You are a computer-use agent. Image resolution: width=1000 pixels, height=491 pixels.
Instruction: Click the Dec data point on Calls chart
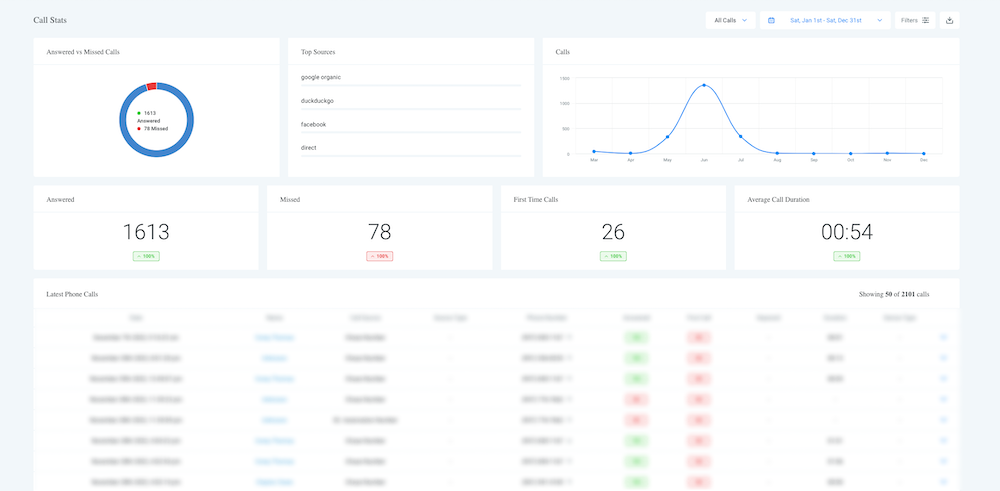923,153
